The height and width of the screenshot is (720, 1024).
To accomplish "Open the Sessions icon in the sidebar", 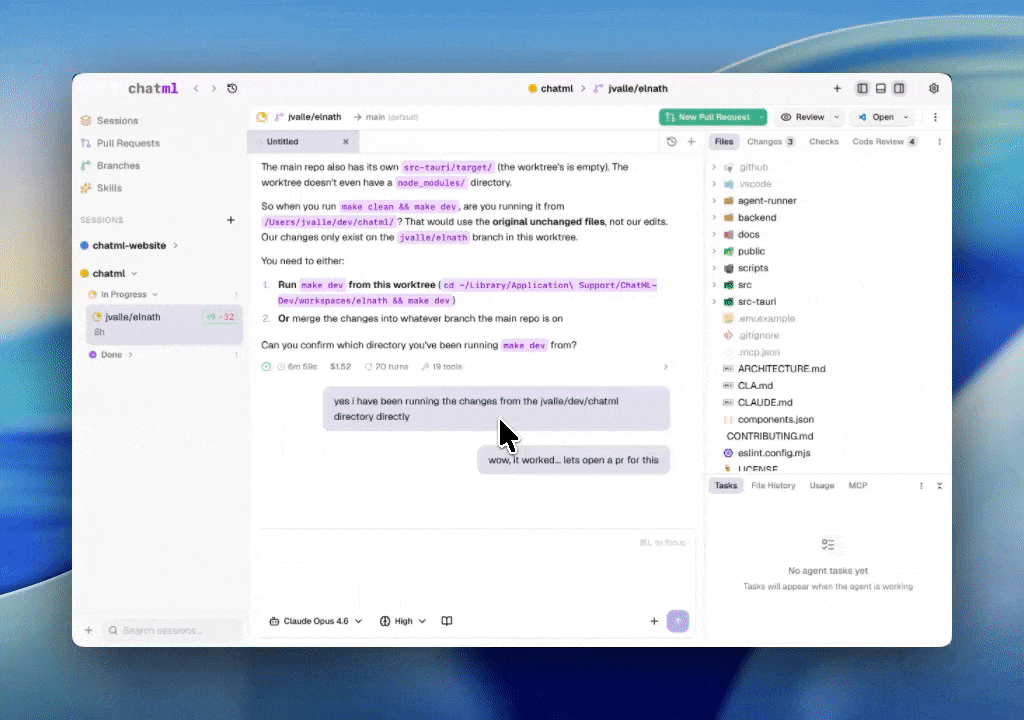I will coord(88,120).
